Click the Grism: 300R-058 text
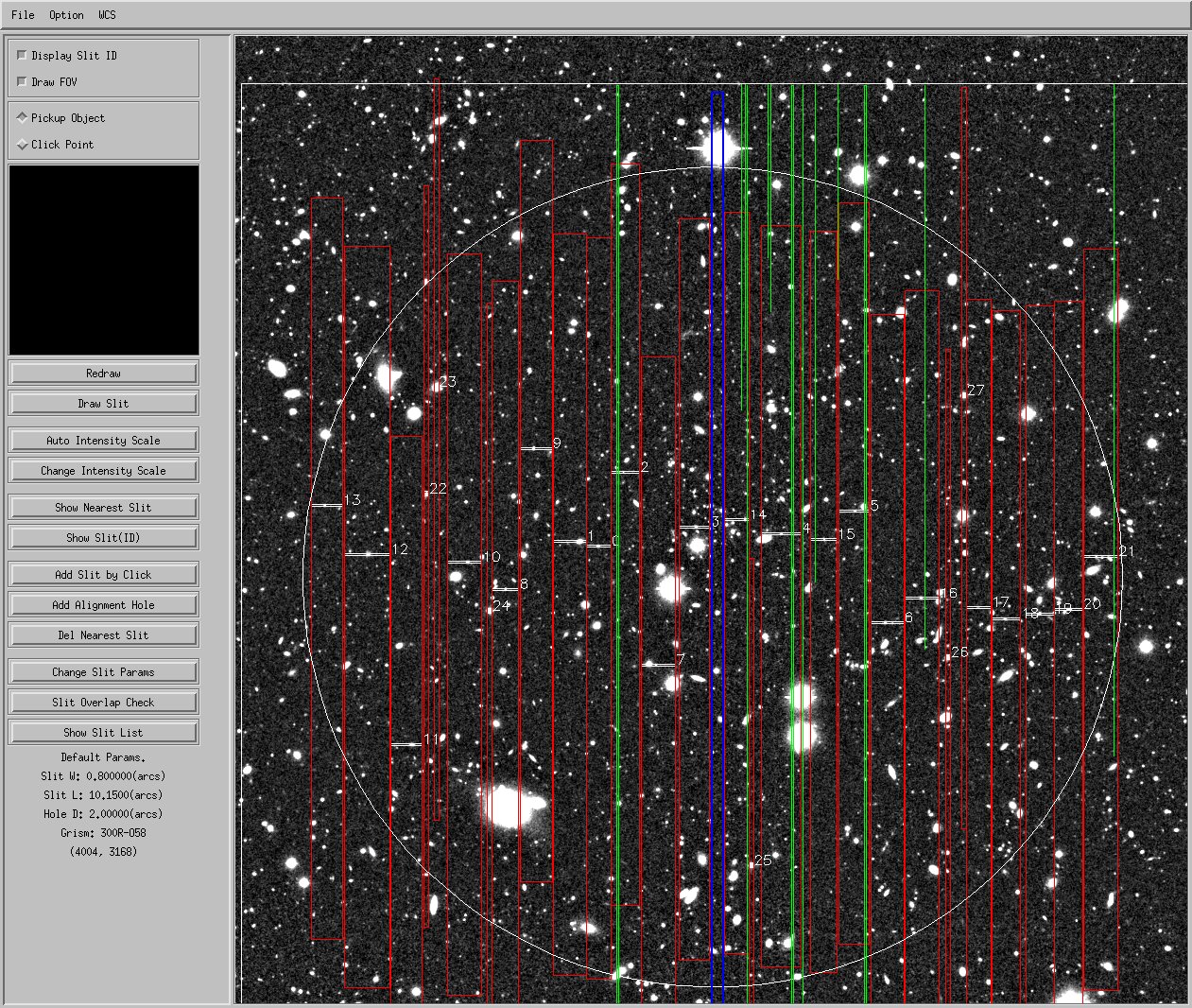This screenshot has height=1008, width=1192. point(103,833)
